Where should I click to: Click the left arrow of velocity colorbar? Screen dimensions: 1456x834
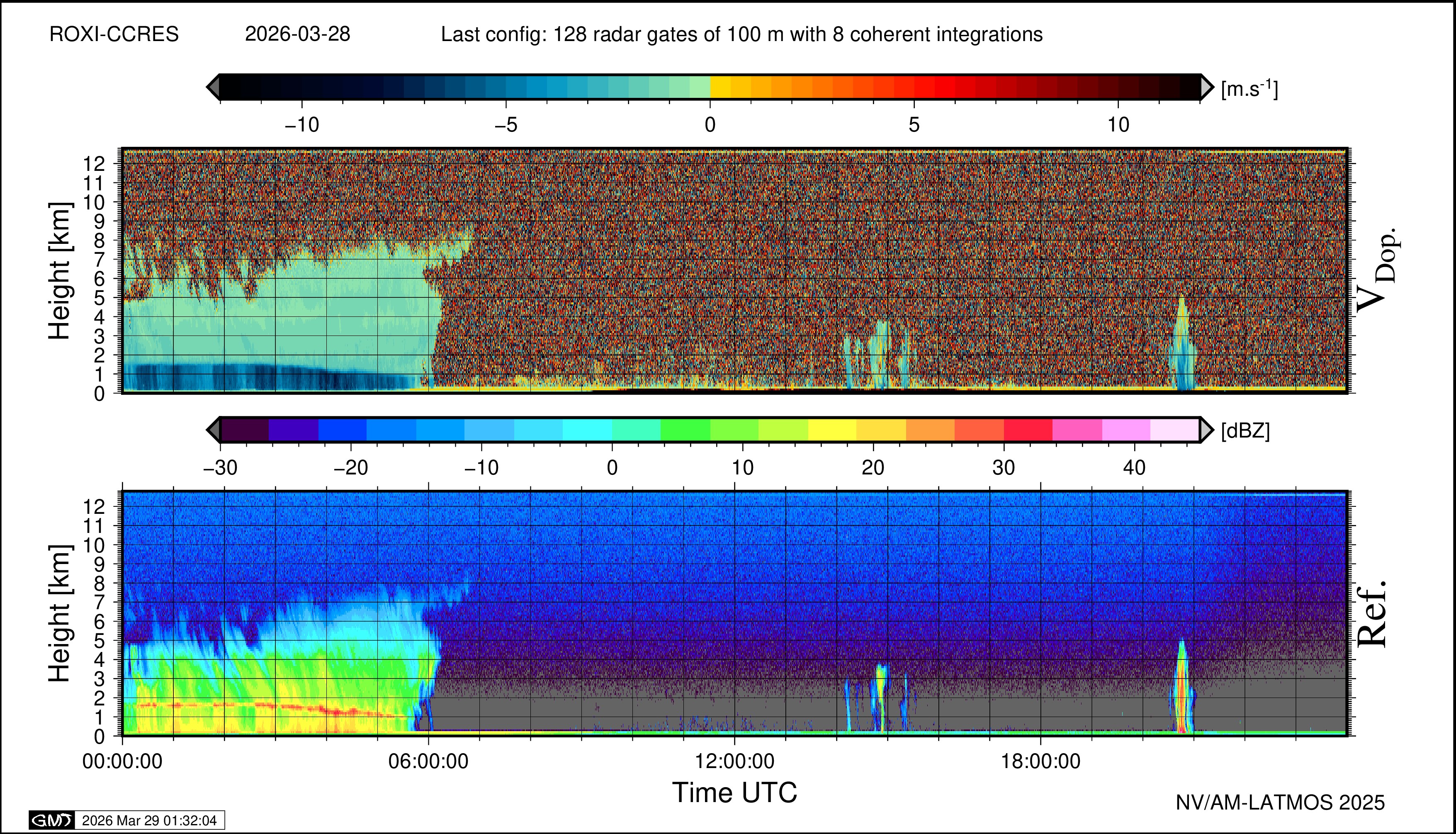213,87
